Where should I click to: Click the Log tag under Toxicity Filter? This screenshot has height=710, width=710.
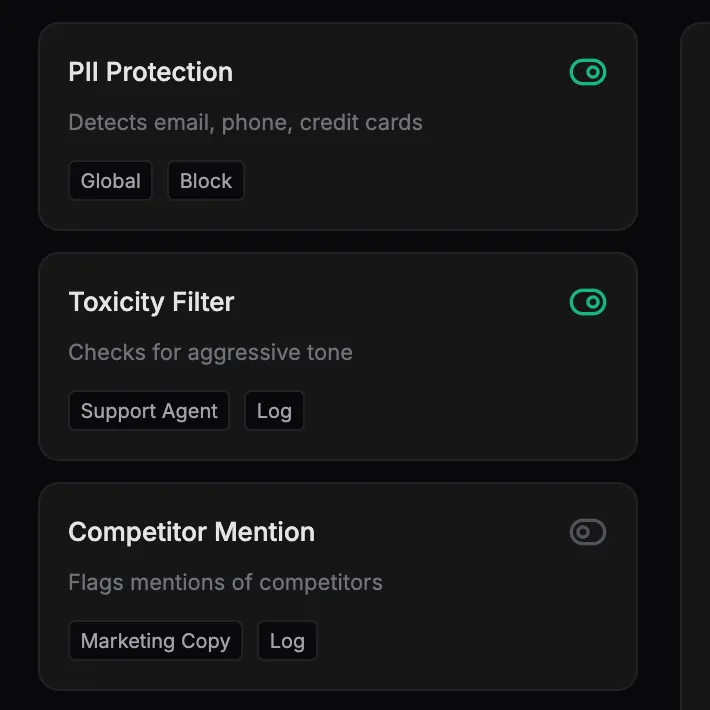point(274,411)
